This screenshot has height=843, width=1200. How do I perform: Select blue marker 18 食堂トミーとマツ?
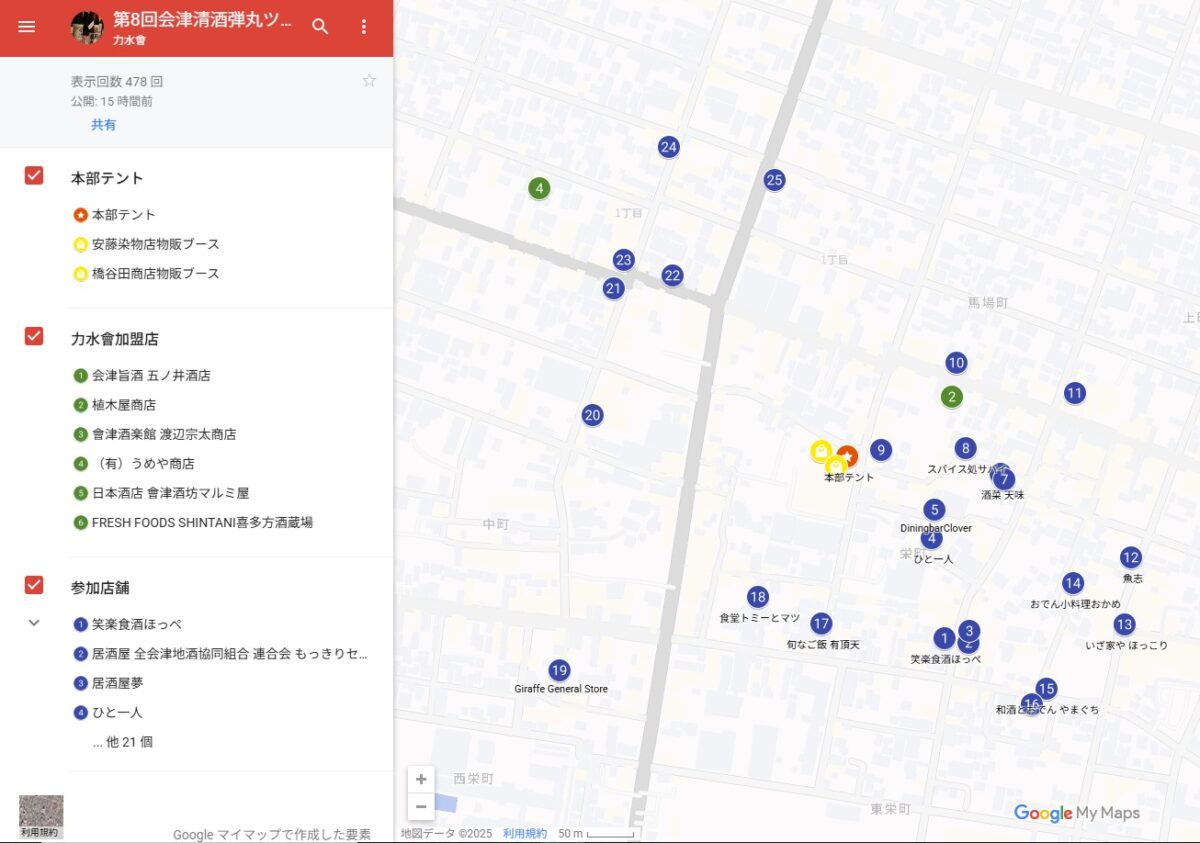[x=758, y=597]
